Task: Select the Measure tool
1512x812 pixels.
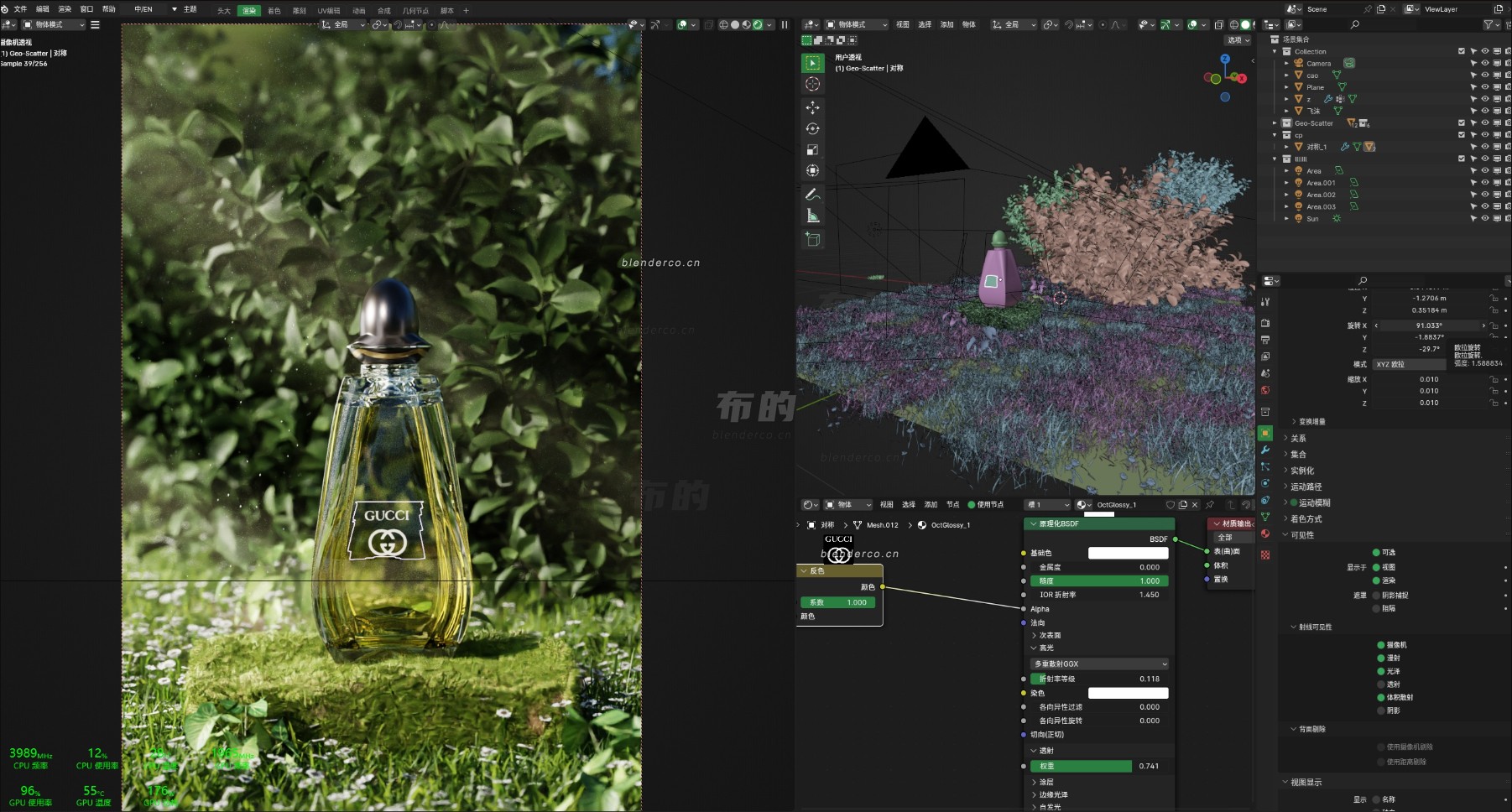Action: click(x=812, y=216)
